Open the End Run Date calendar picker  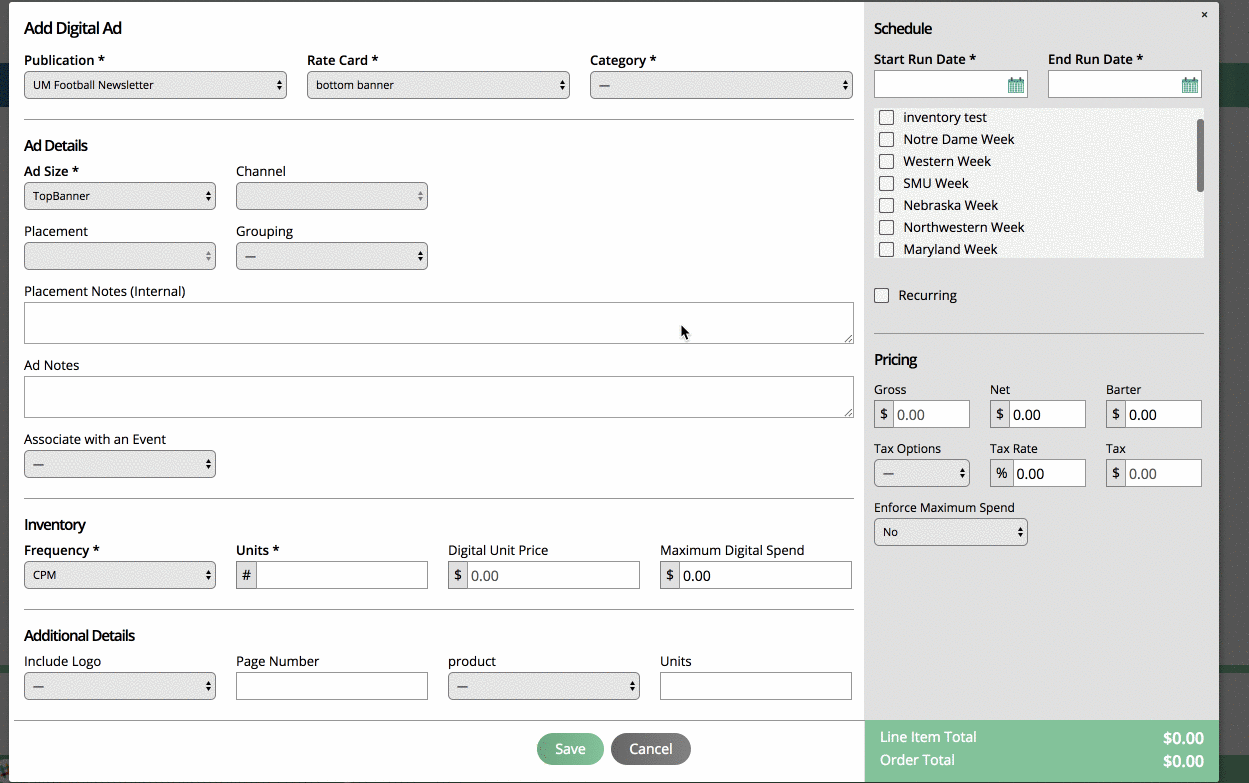[1191, 84]
